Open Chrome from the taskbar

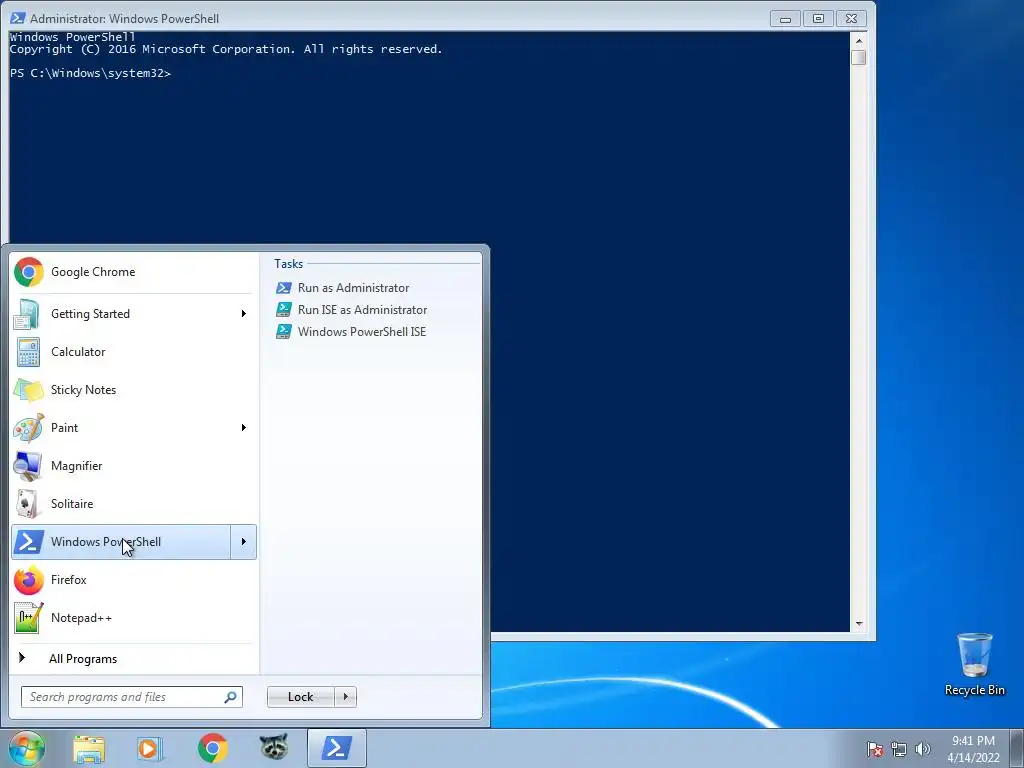tap(212, 748)
